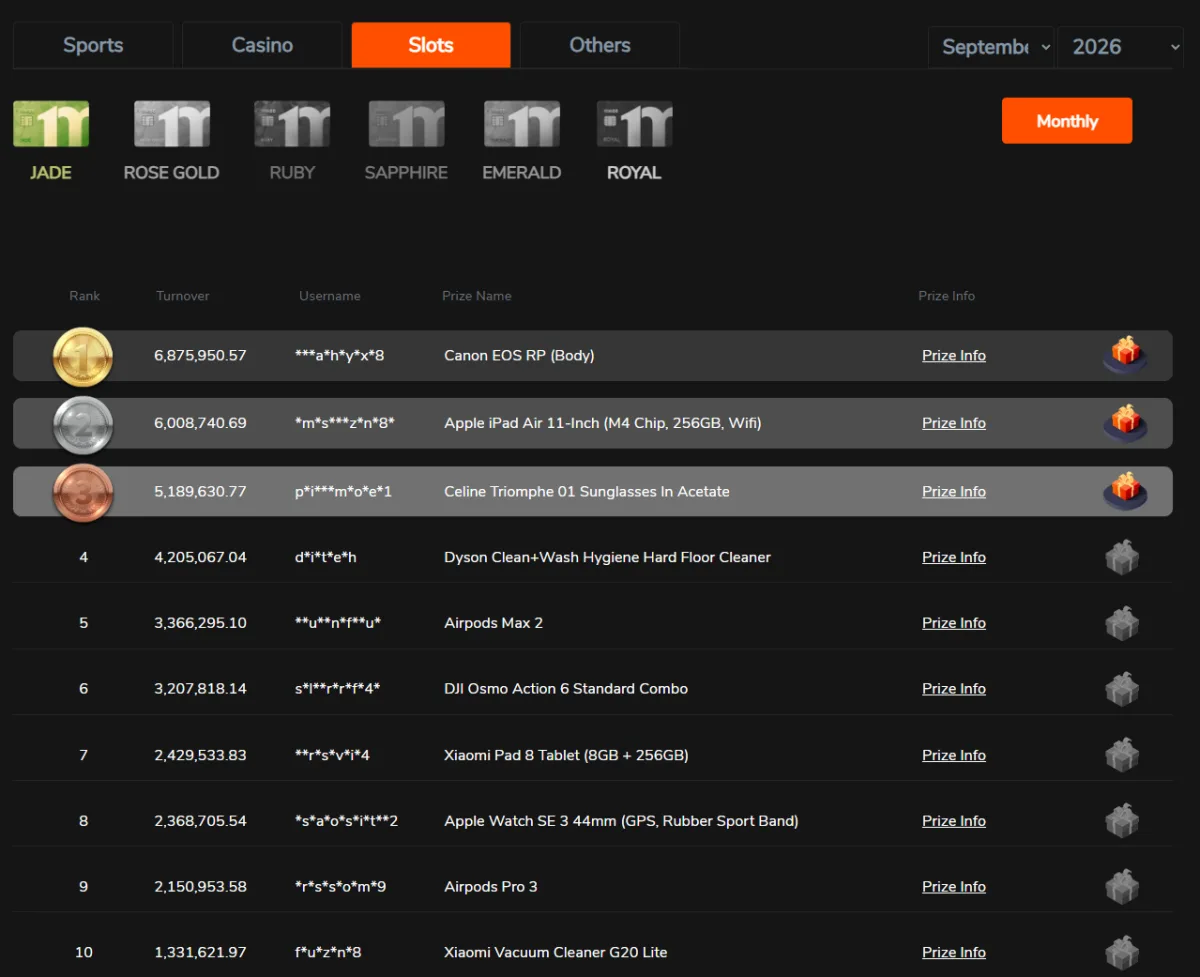The height and width of the screenshot is (977, 1200).
Task: Click the grey gift for Xiaomi Vacuum Cleaner
Action: (1123, 952)
